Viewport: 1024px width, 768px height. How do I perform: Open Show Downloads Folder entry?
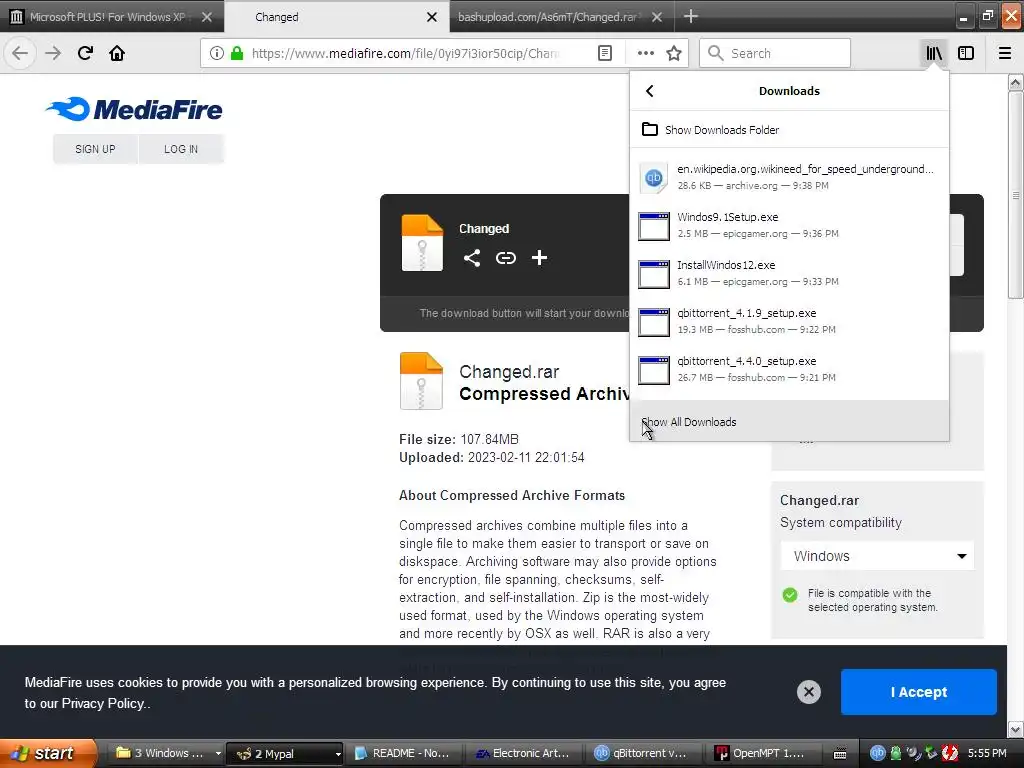tap(790, 129)
